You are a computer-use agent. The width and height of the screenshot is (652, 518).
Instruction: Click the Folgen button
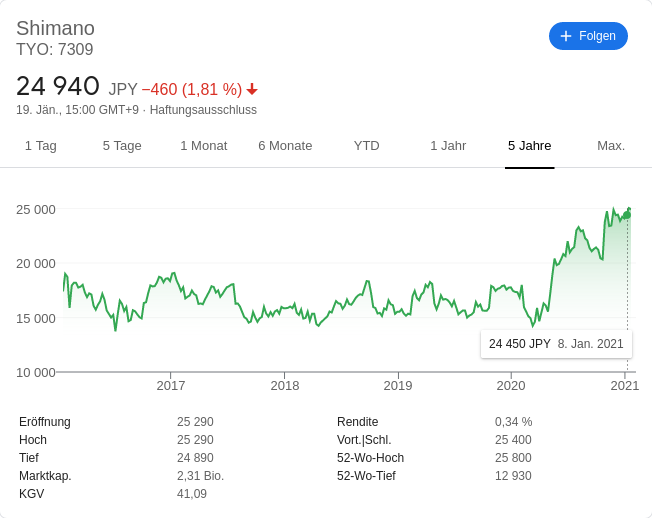tap(588, 36)
